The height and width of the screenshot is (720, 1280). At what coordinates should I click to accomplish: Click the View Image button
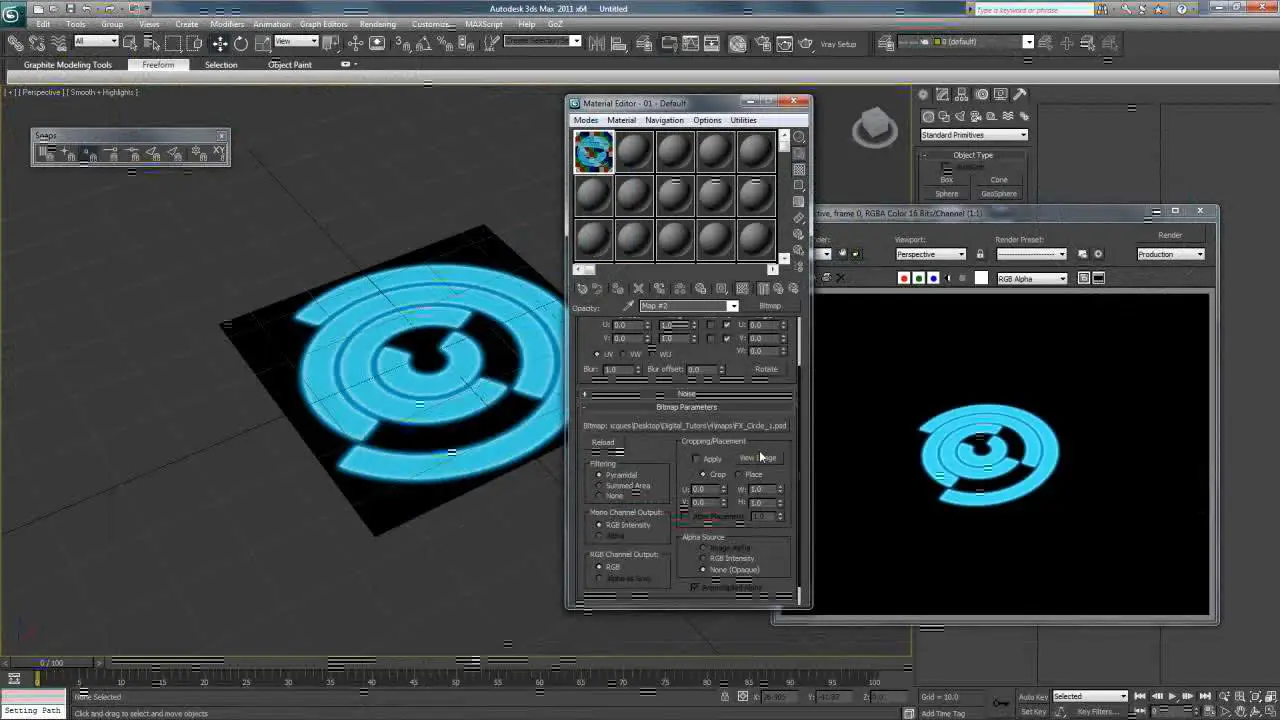point(757,458)
